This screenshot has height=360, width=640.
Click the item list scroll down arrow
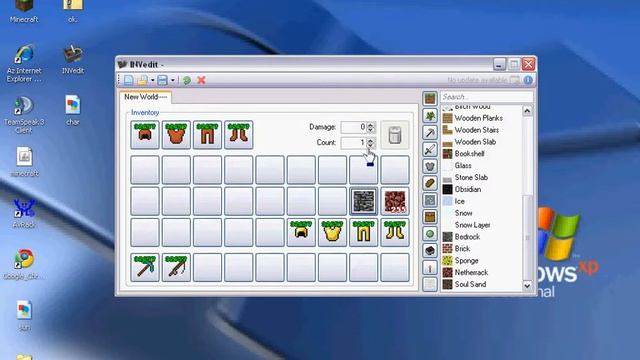527,286
